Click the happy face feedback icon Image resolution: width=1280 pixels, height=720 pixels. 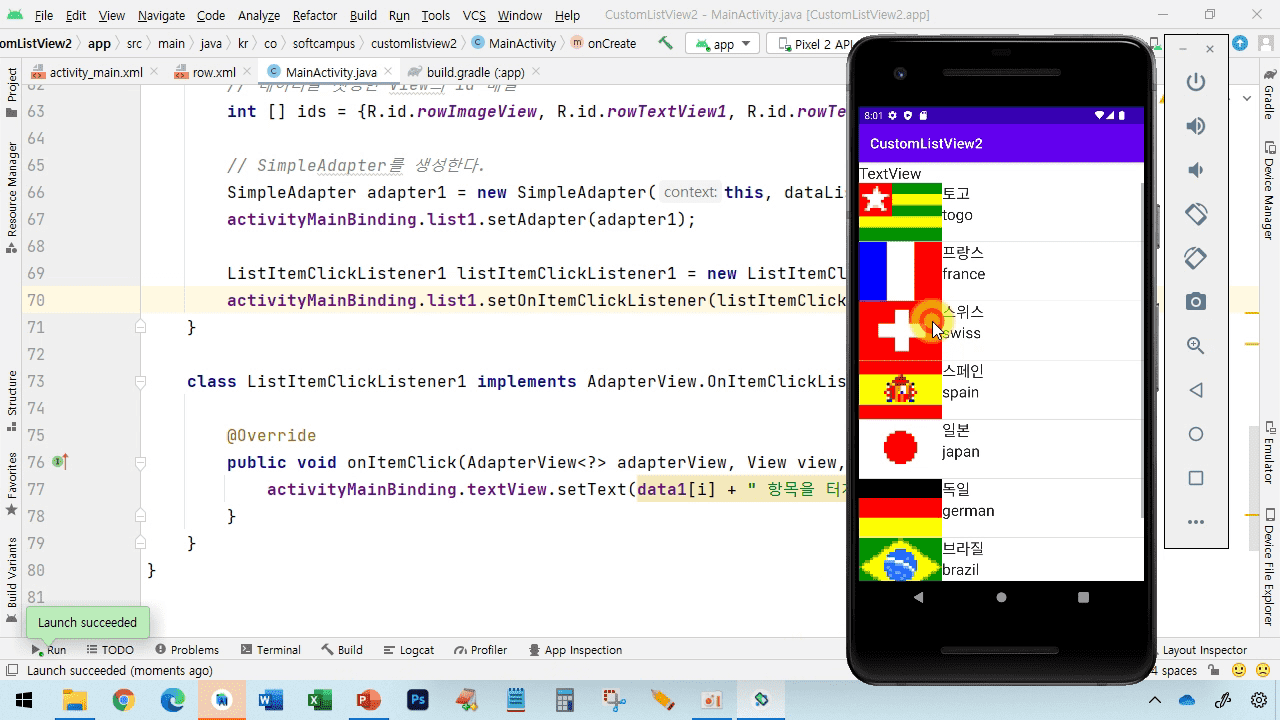1239,671
